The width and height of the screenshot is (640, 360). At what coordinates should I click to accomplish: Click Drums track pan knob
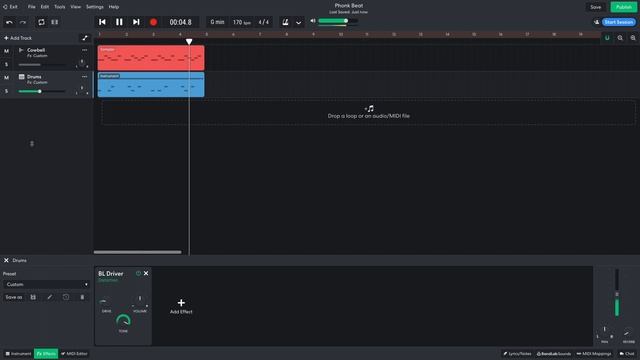82,89
